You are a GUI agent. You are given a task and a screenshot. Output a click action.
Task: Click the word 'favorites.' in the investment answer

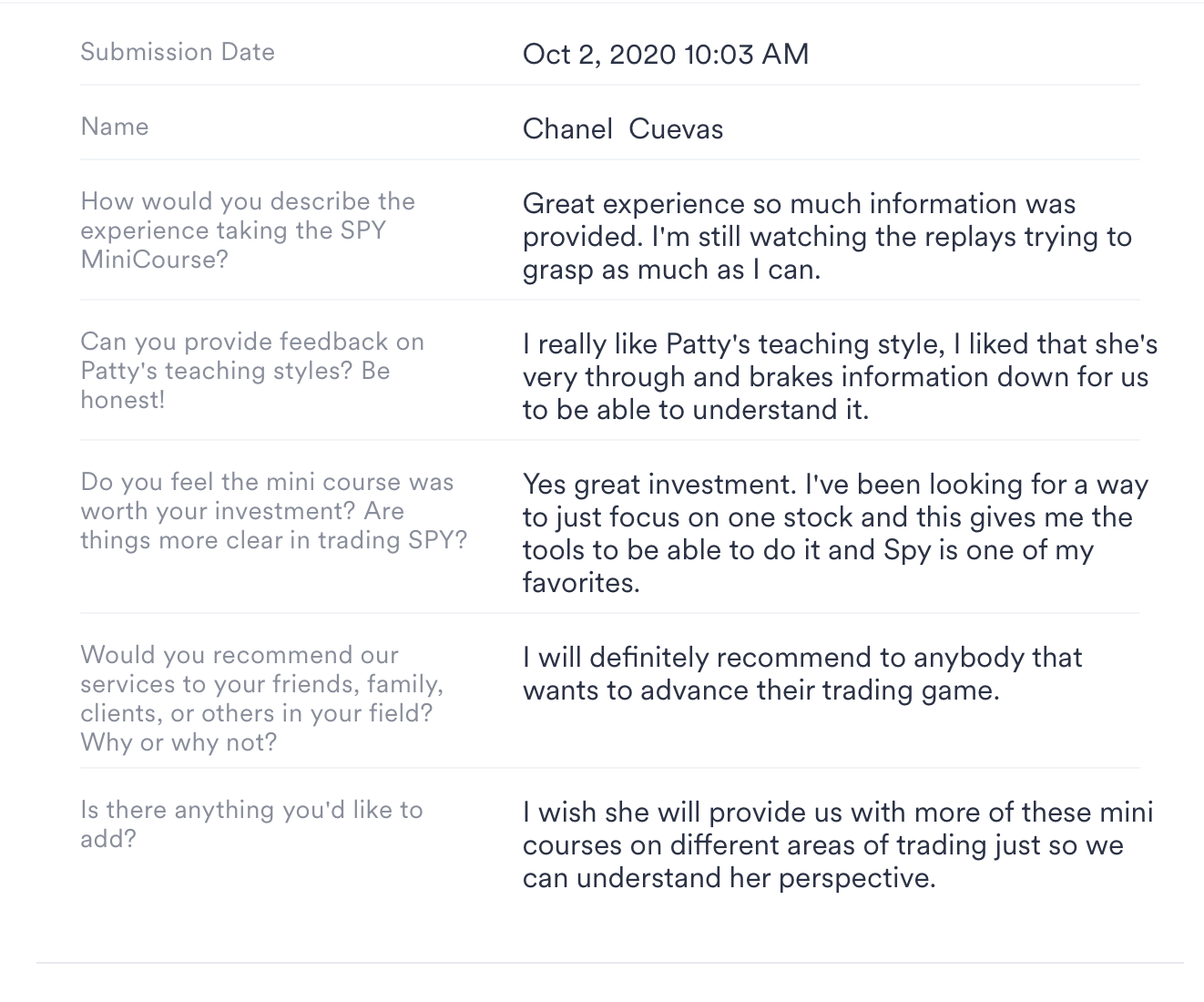581,582
